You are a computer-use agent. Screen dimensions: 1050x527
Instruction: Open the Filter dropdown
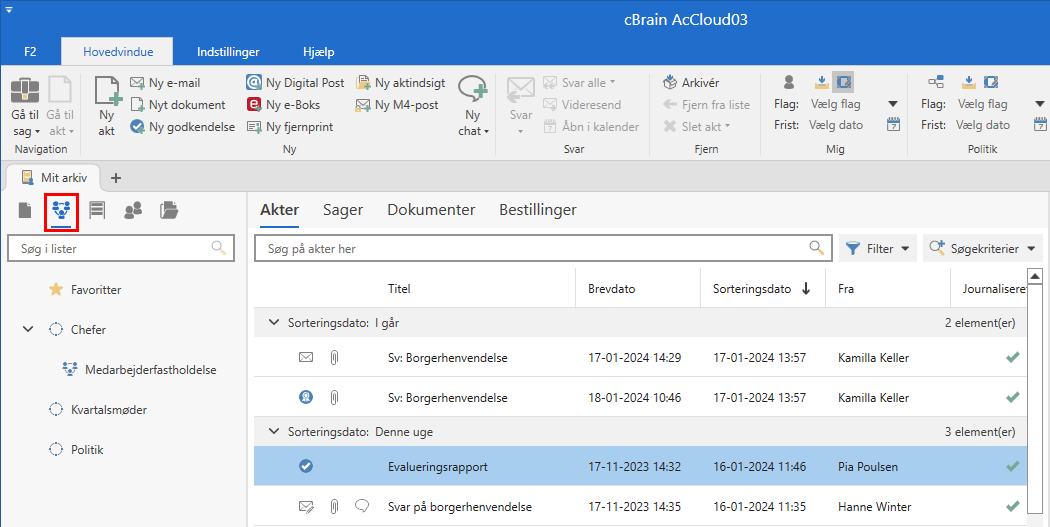pyautogui.click(x=877, y=249)
